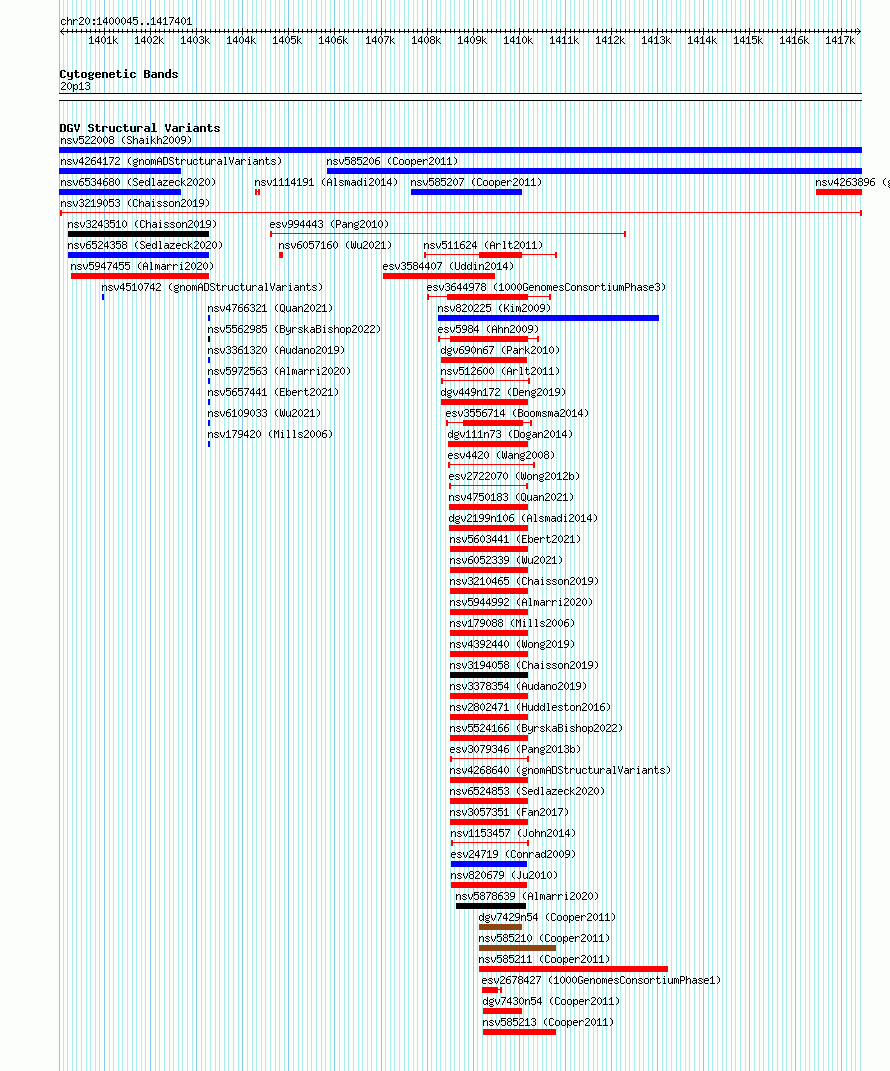Click the 1410k ruler position label
This screenshot has width=890, height=1071.
518,41
